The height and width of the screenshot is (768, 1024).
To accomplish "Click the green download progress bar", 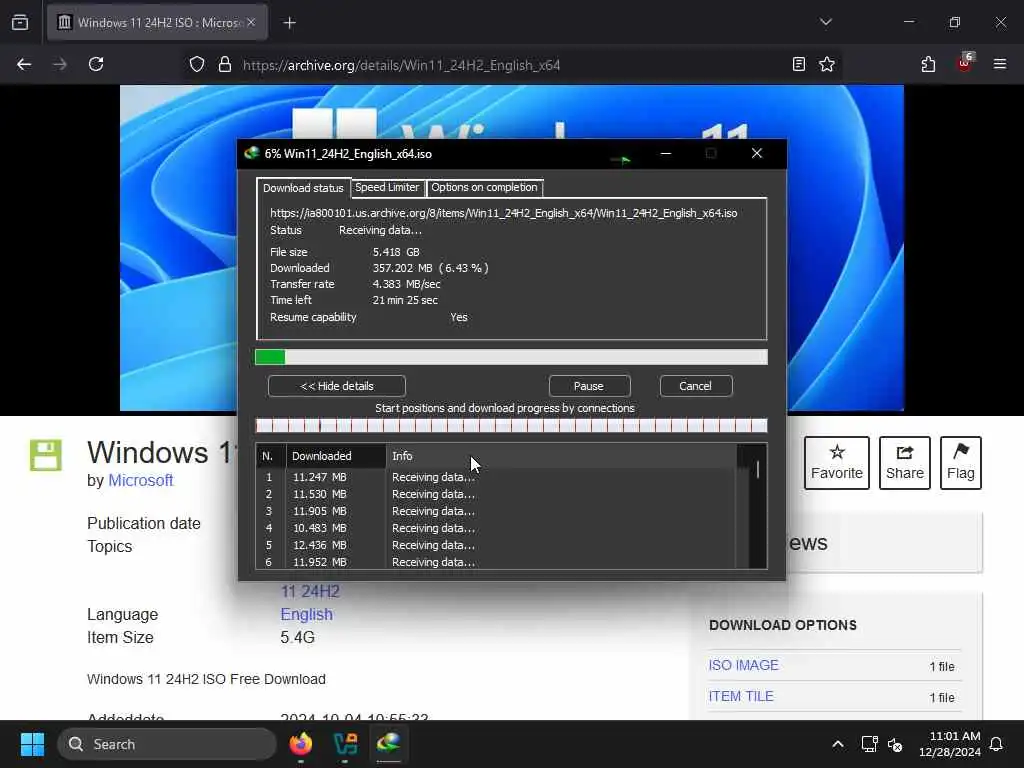I will 511,357.
